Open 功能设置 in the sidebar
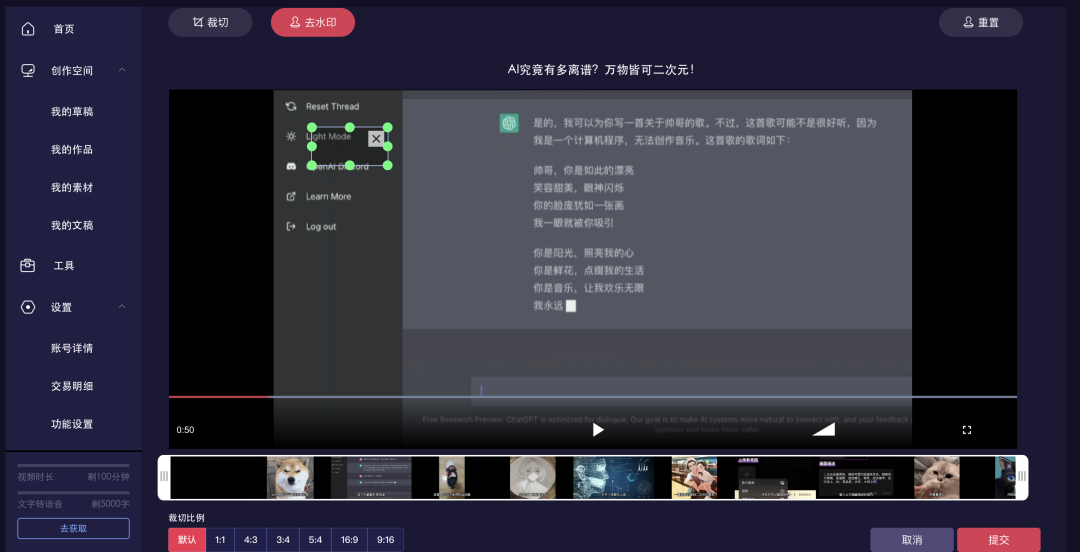 tap(72, 424)
